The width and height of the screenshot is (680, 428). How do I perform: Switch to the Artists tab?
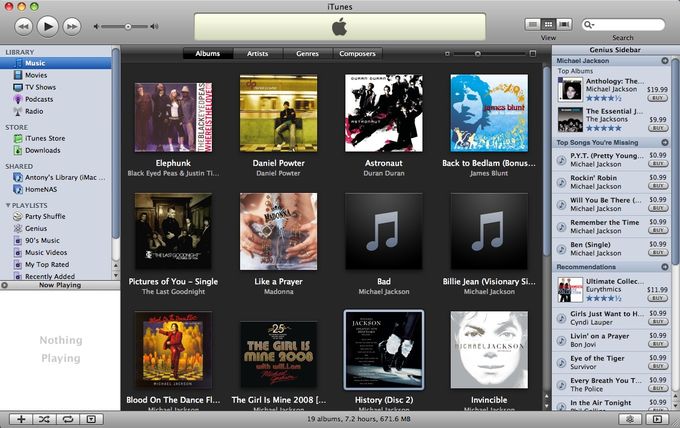(x=258, y=53)
